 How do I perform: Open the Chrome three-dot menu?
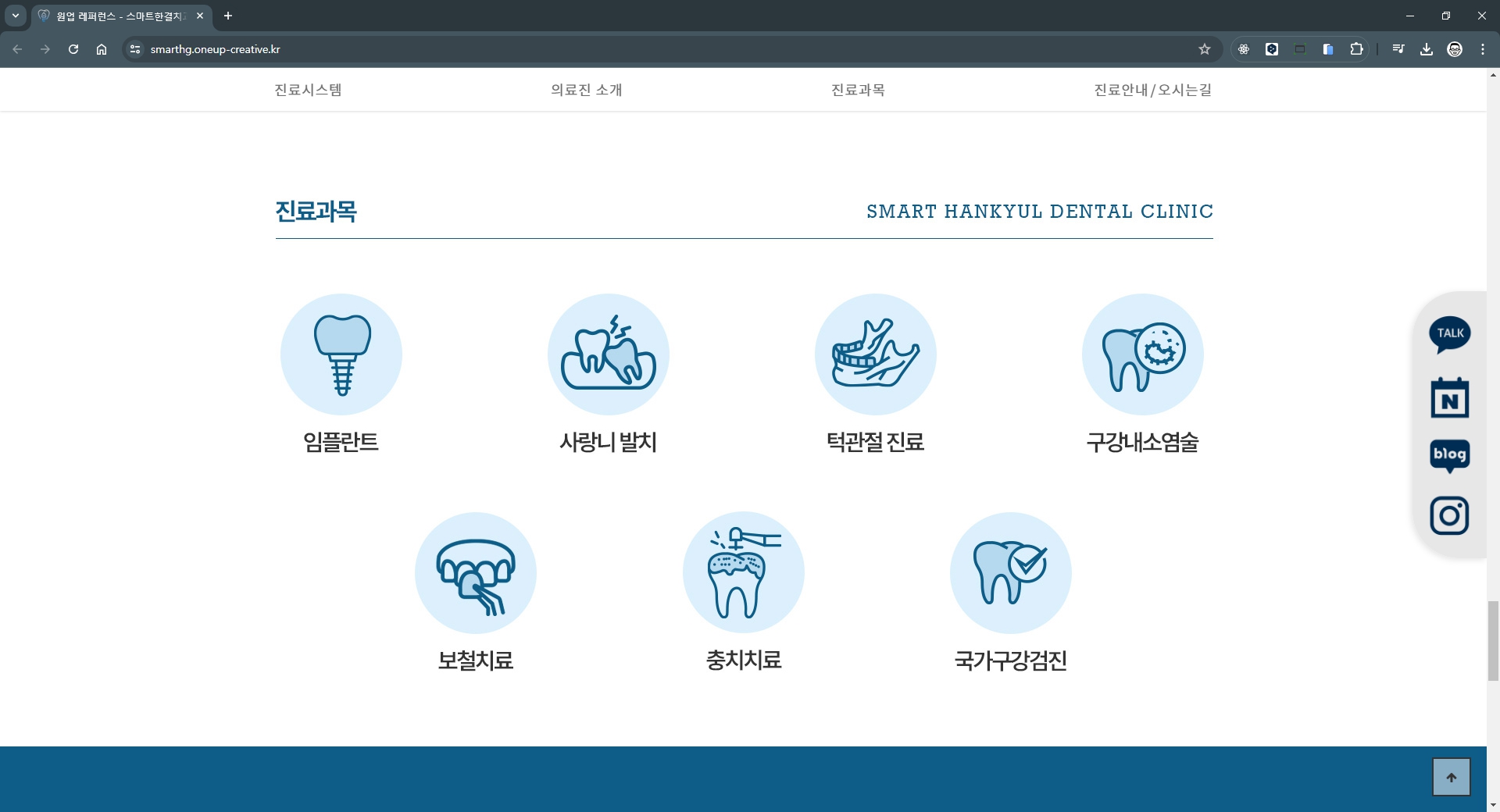pos(1483,49)
